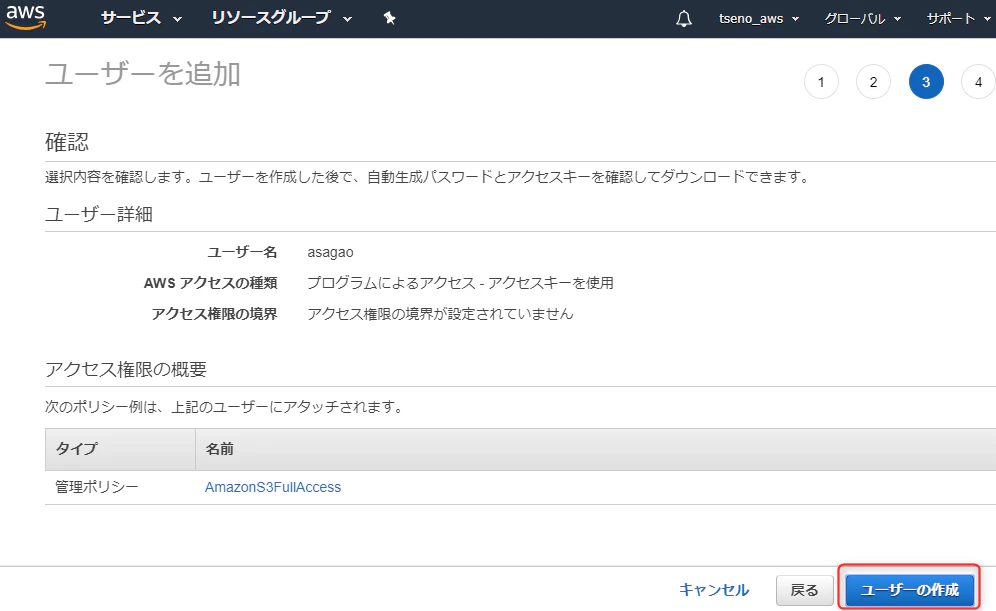Click the 管理ポリシー table cell
The image size is (996, 611).
(x=97, y=487)
